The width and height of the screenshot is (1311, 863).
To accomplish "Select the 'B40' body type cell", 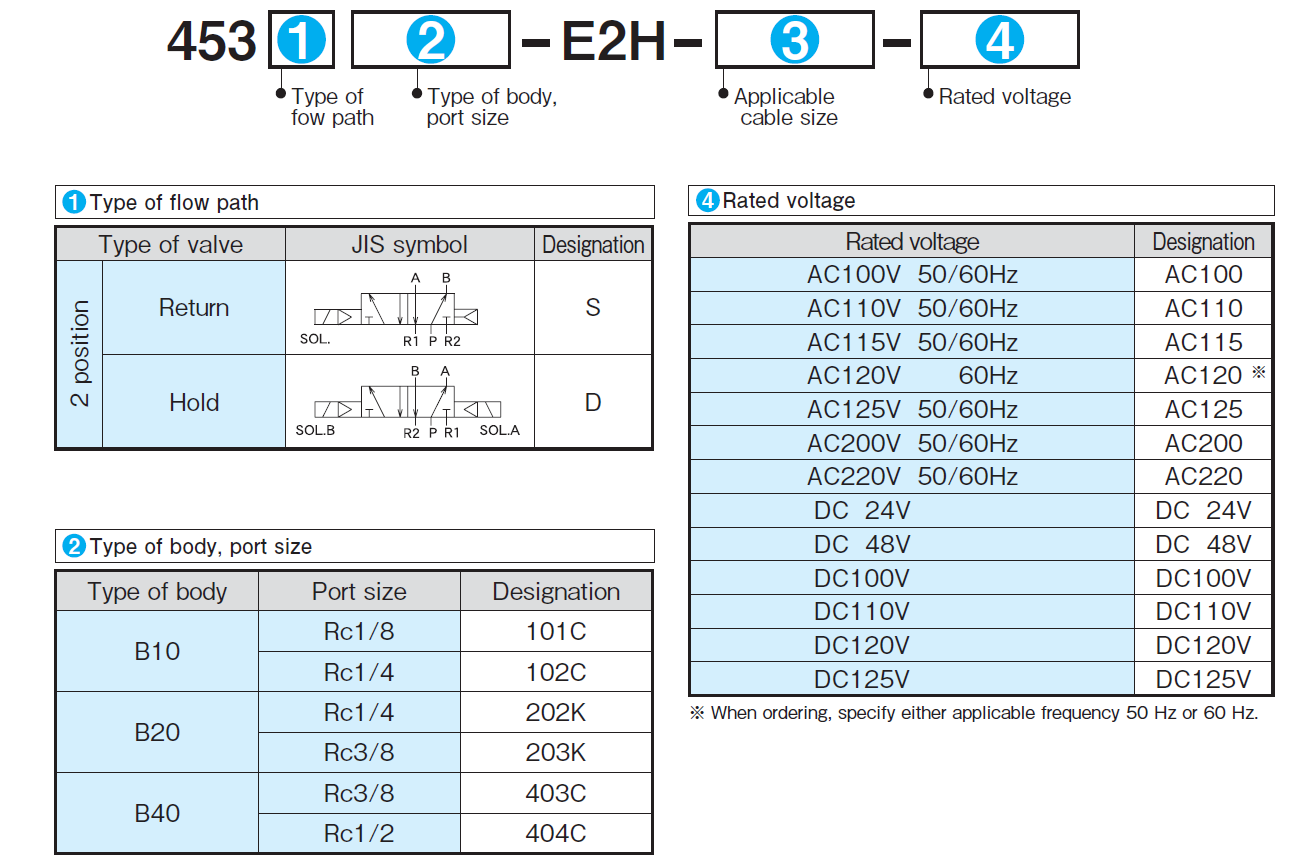I will click(157, 813).
